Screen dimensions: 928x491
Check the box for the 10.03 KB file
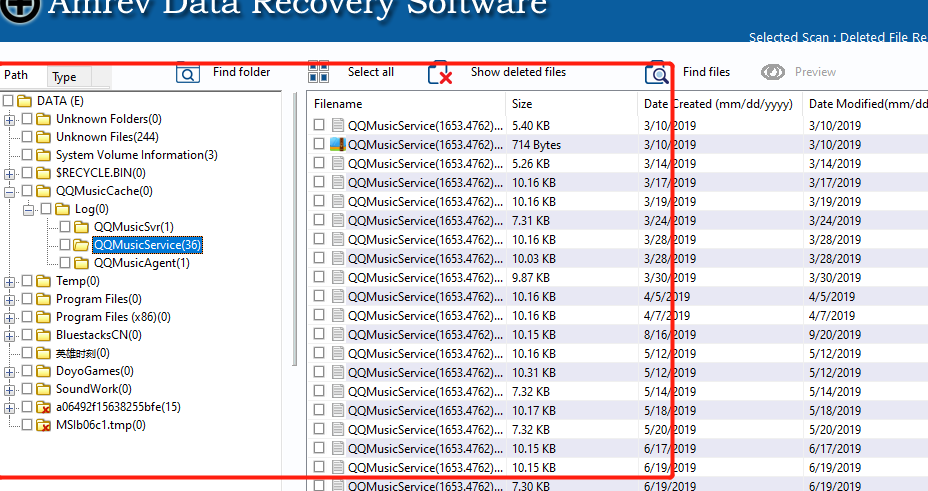click(319, 257)
